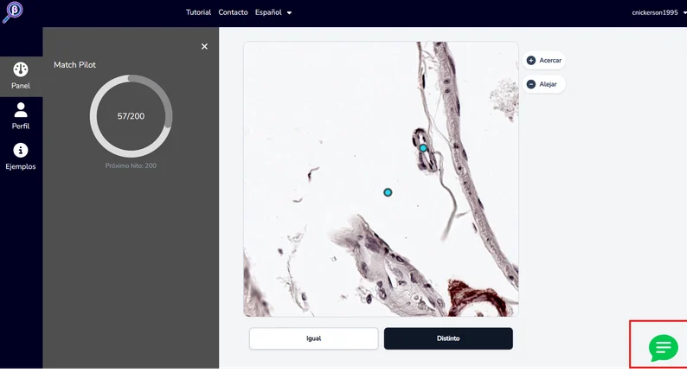Screen dimensions: 687x370
Task: Open the Panel sidebar section
Action: coord(21,76)
